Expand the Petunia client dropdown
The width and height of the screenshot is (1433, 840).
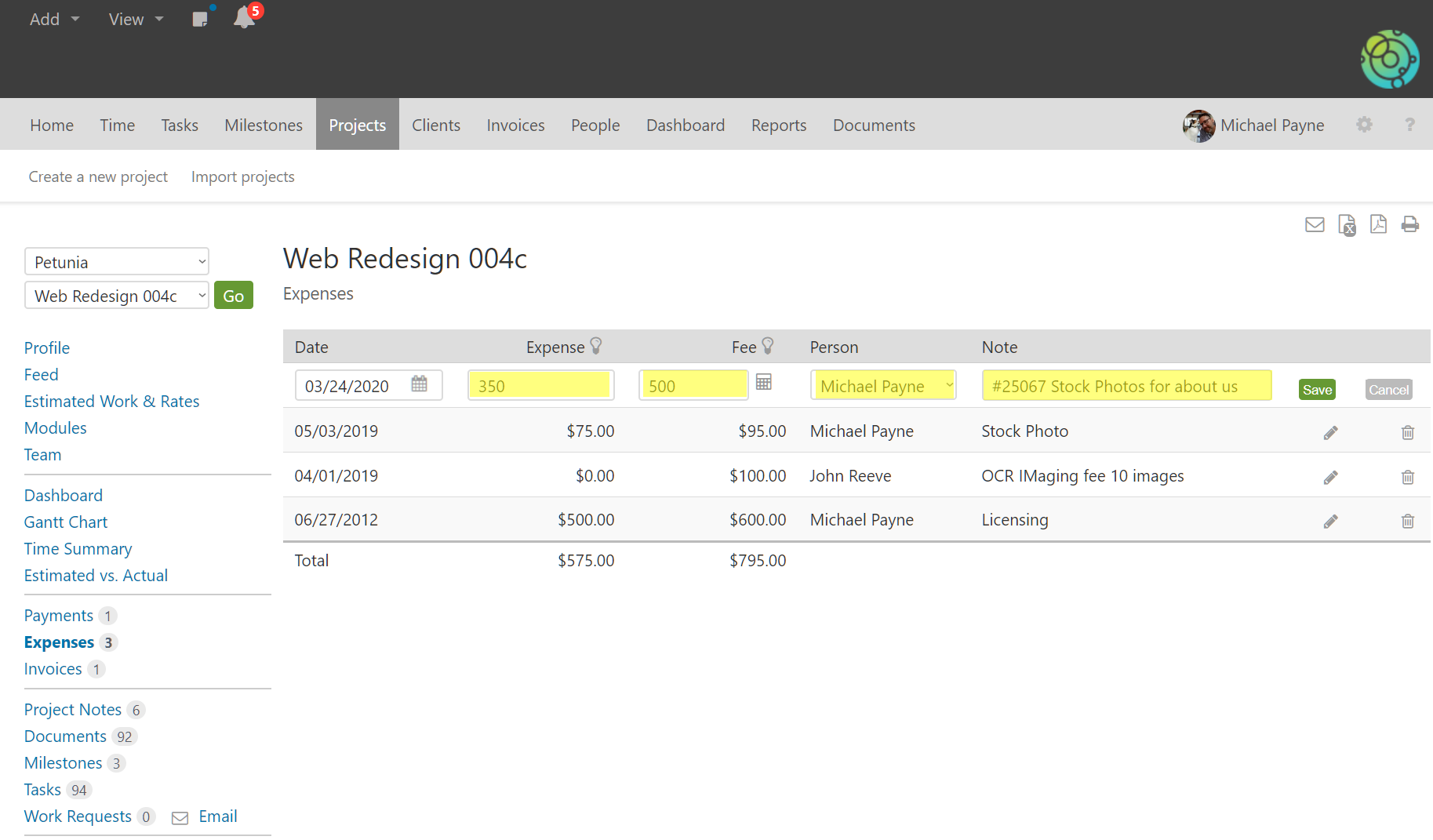coord(117,262)
